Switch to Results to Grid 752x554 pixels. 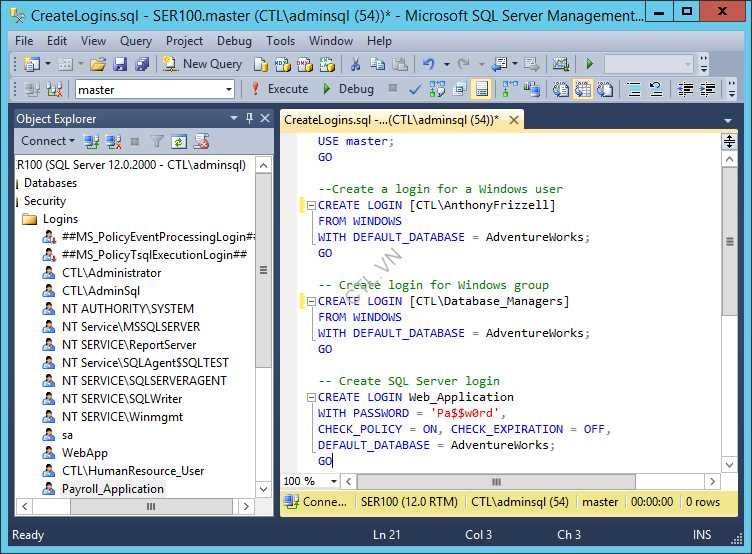tap(583, 89)
